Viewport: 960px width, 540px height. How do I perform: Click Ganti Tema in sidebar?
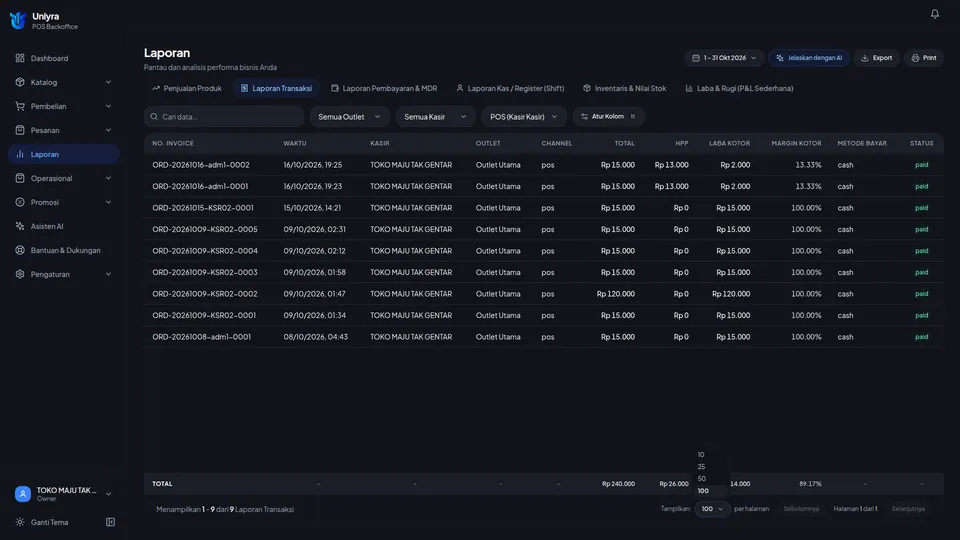pos(49,522)
